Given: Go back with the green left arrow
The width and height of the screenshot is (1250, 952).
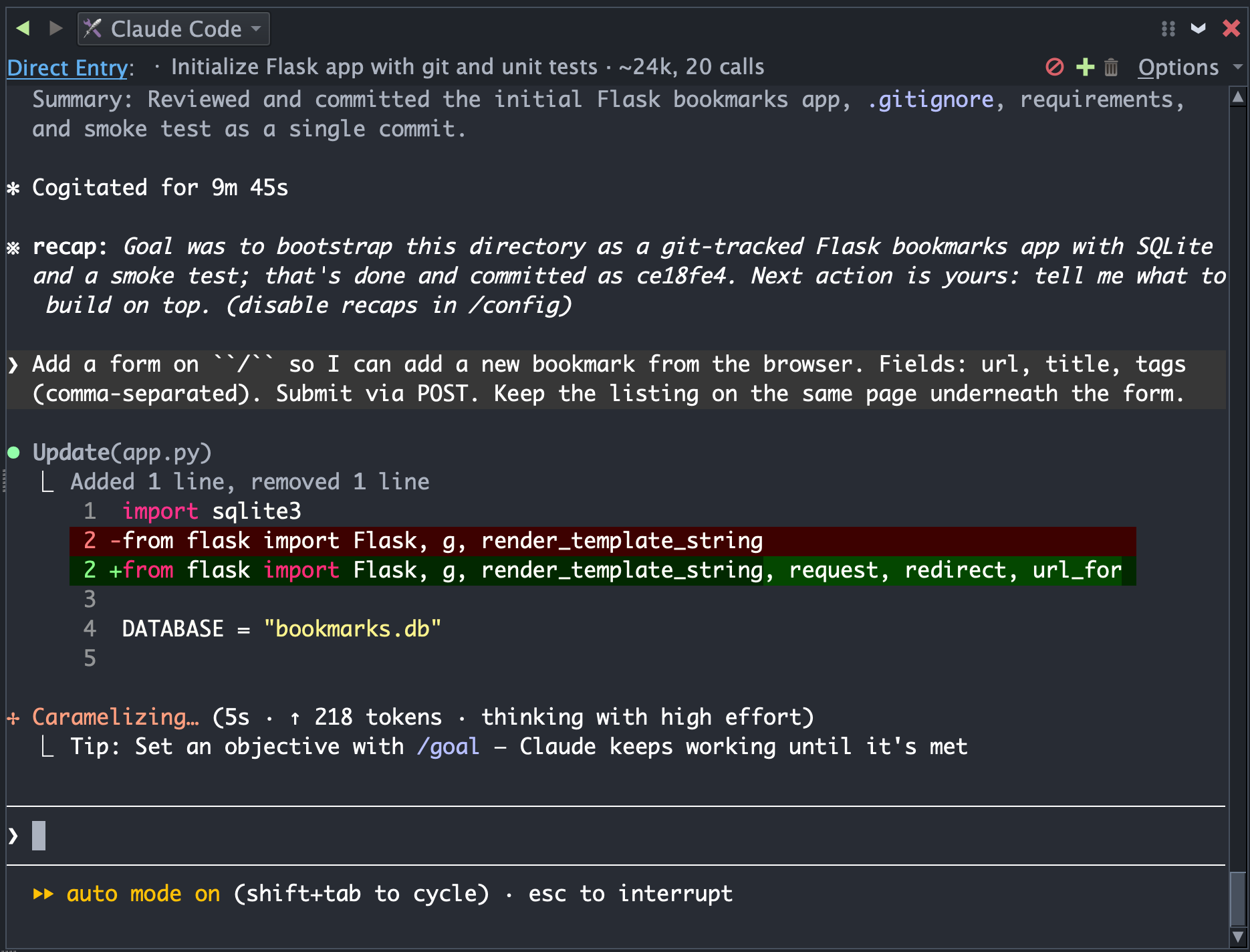Looking at the screenshot, I should click(23, 28).
